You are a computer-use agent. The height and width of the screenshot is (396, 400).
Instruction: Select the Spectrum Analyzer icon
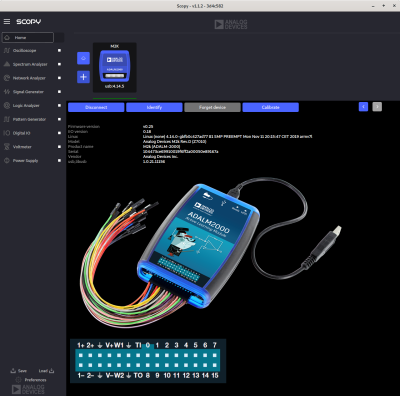7,64
